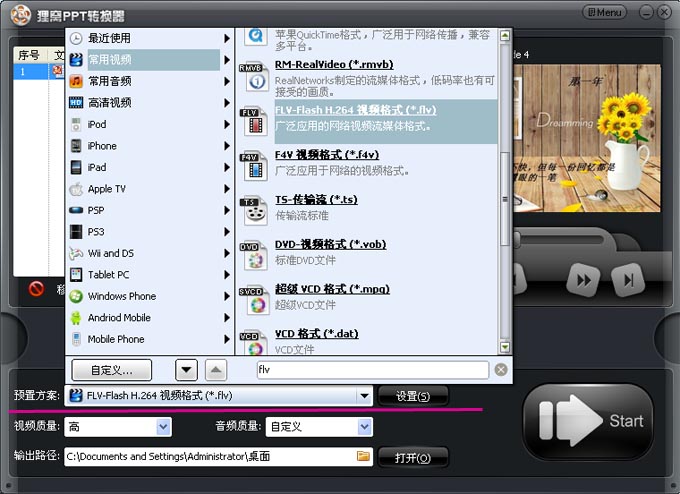This screenshot has width=680, height=494.
Task: Click the fast-forward playback button
Action: 584,280
